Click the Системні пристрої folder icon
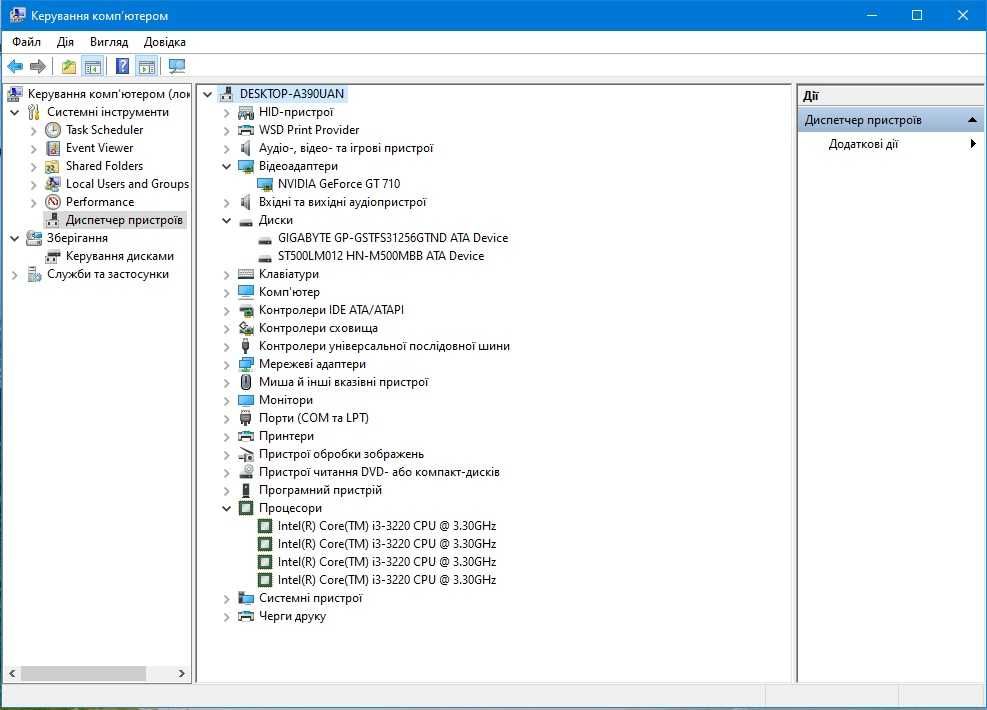The width and height of the screenshot is (987, 710). pos(246,598)
